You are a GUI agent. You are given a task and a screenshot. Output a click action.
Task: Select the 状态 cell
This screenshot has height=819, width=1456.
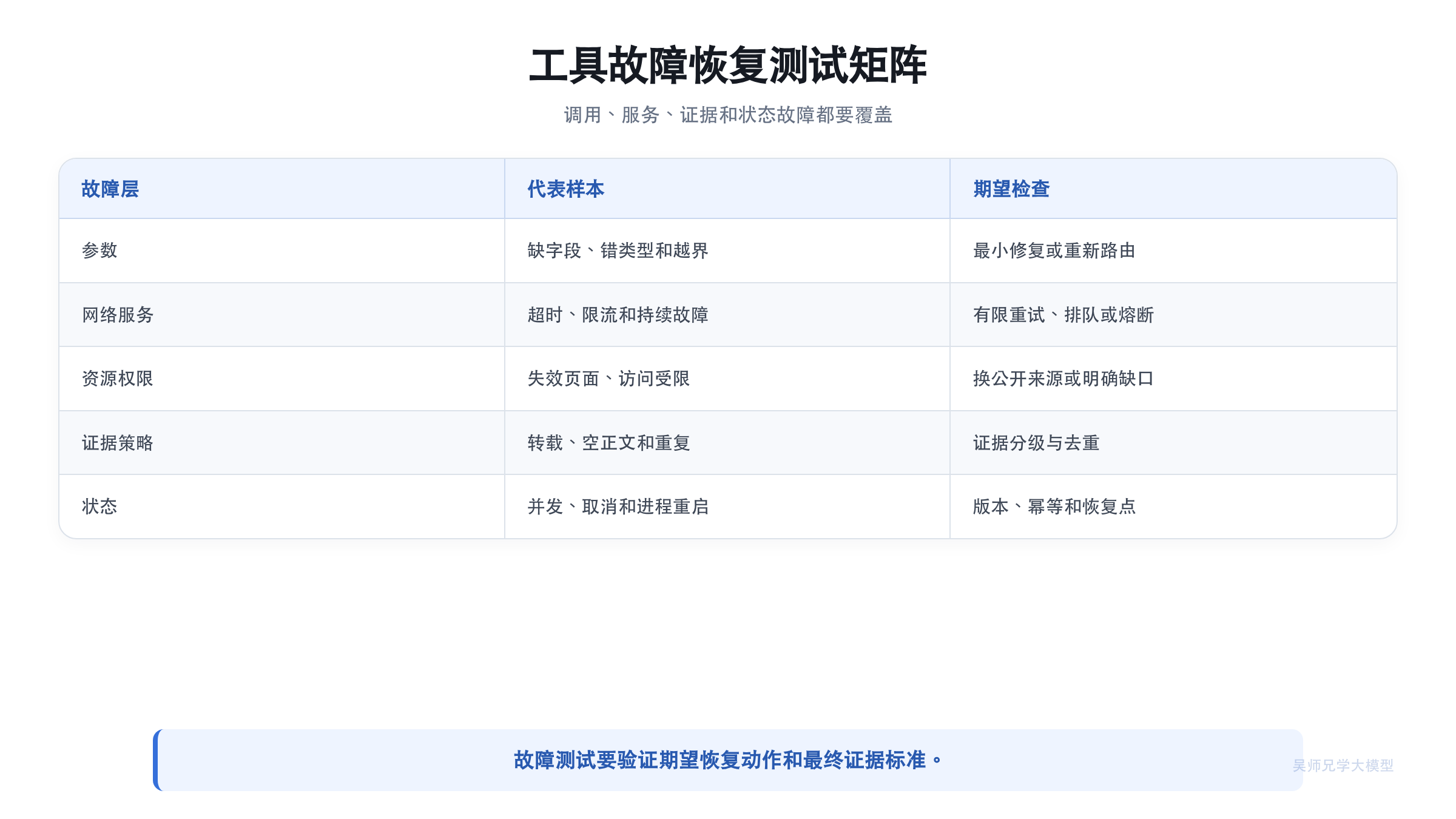(x=282, y=507)
